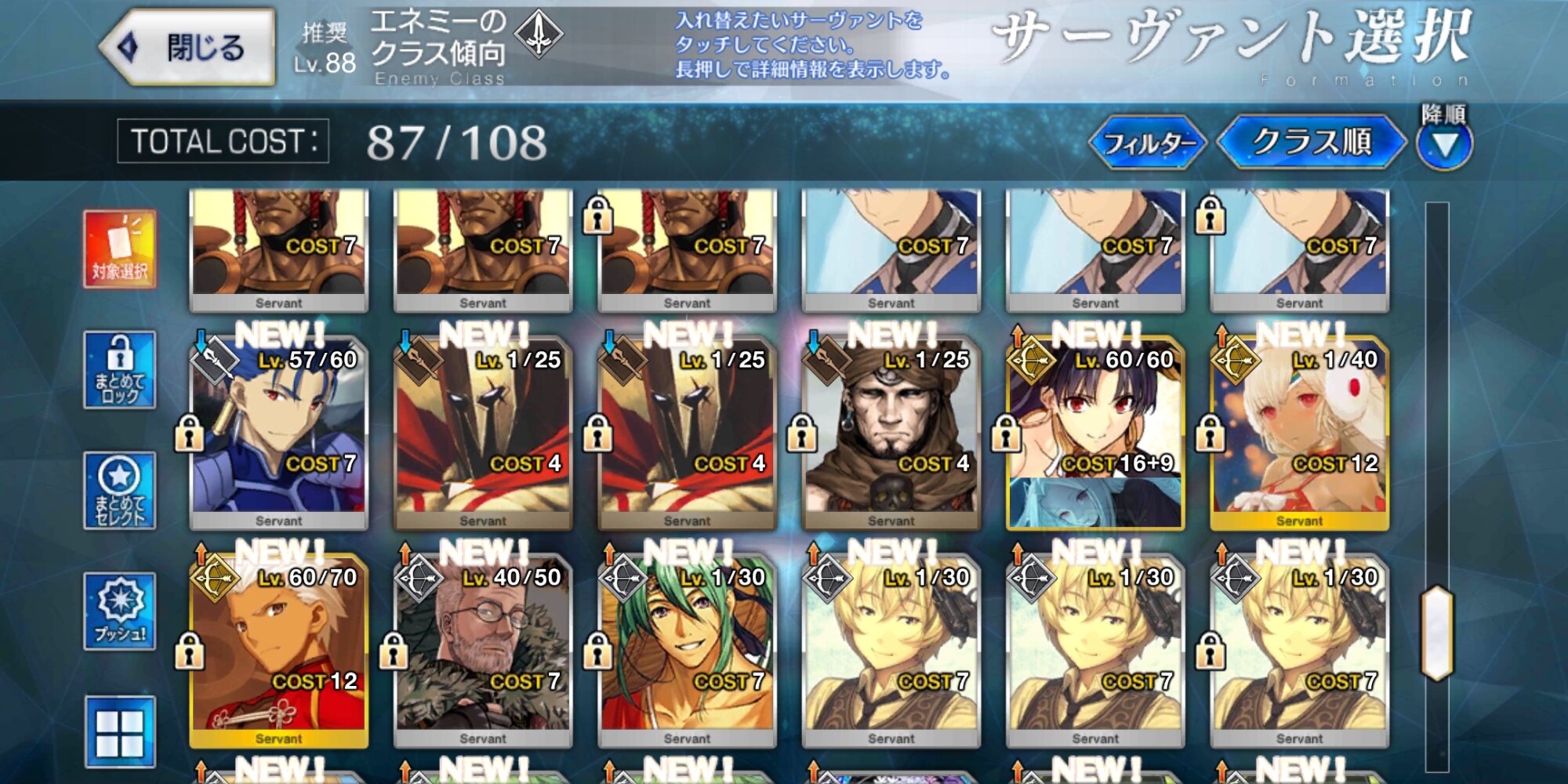
Task: Close the screen with 閉じる button
Action: pyautogui.click(x=188, y=47)
